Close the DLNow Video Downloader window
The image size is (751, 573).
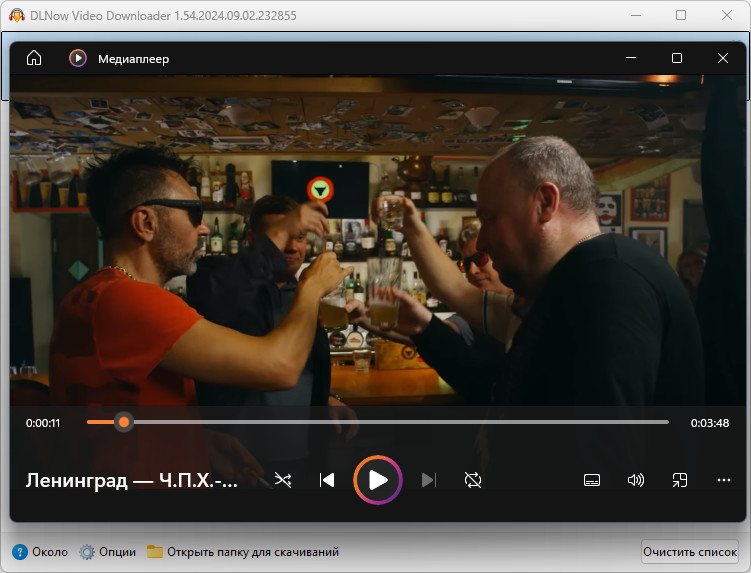pyautogui.click(x=727, y=15)
